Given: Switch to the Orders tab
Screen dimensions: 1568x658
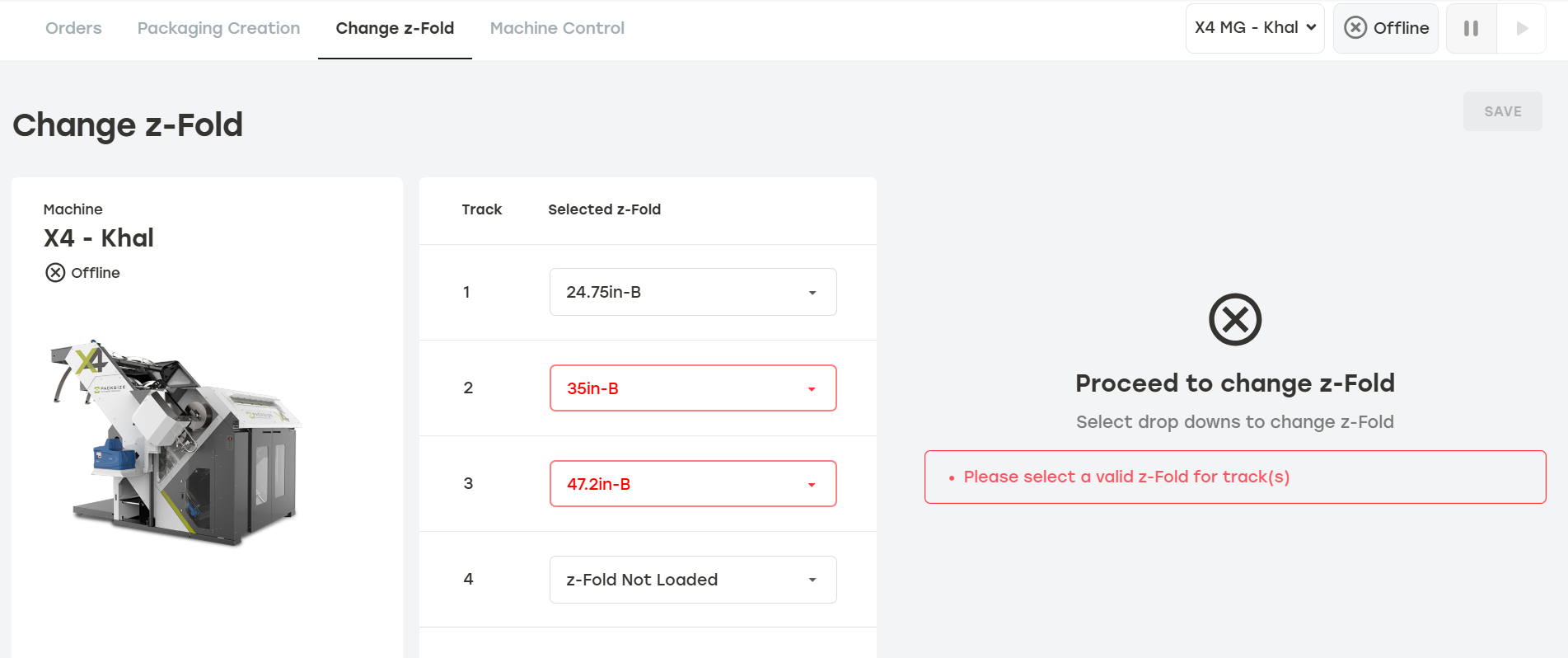Looking at the screenshot, I should click(x=73, y=28).
